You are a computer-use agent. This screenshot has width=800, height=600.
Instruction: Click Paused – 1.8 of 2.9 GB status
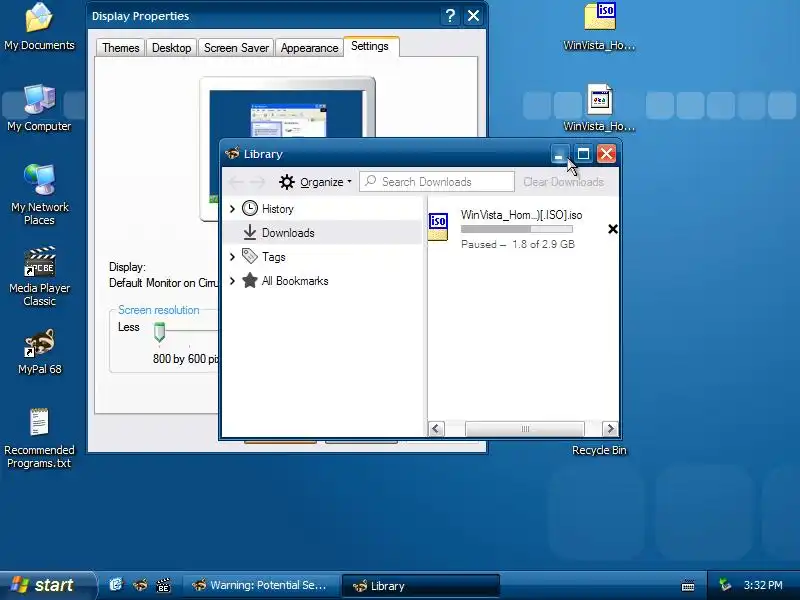click(518, 244)
